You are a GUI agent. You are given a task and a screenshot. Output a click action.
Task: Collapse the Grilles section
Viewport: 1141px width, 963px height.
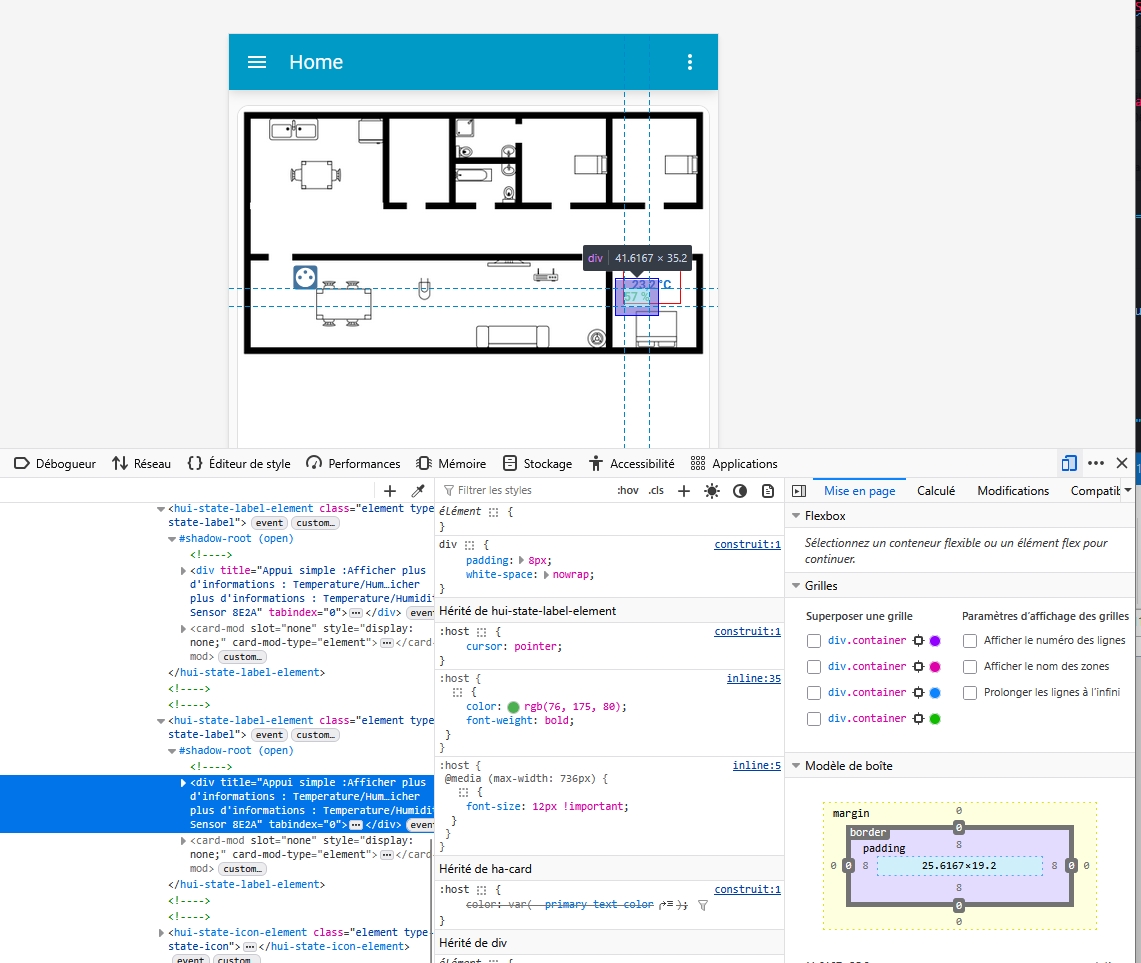(796, 586)
